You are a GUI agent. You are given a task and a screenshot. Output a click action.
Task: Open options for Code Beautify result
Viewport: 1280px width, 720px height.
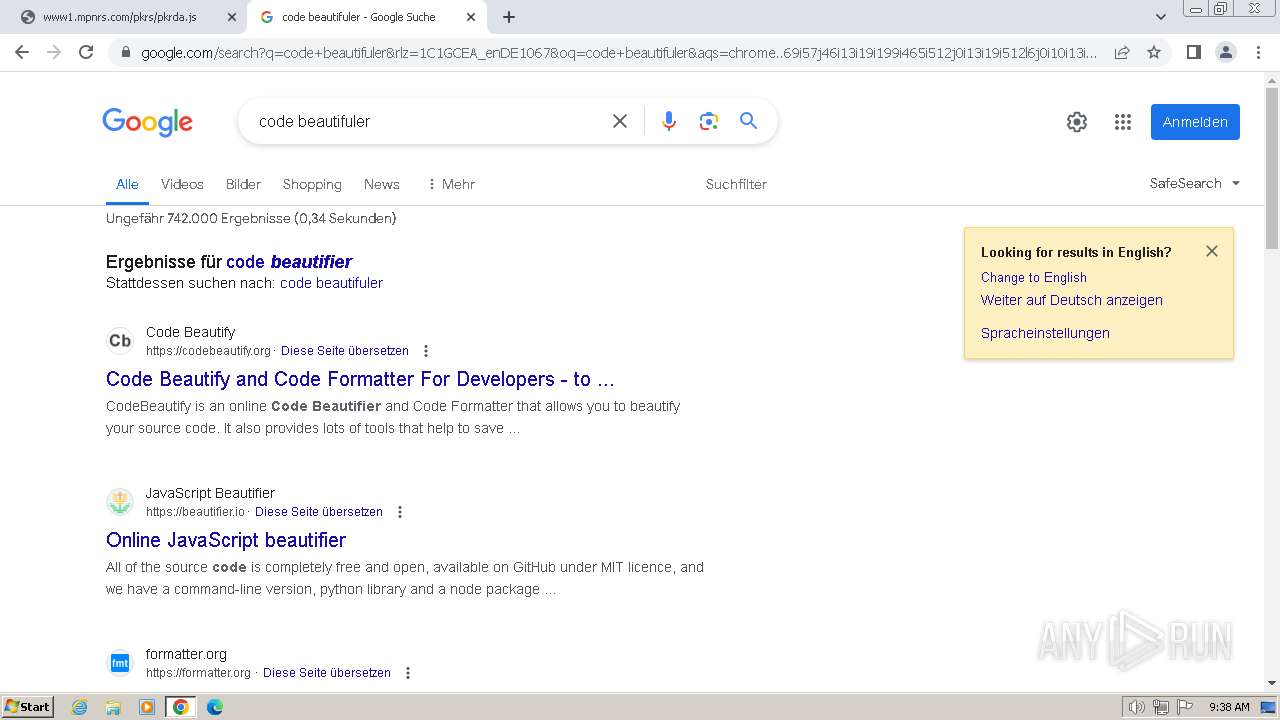(426, 351)
